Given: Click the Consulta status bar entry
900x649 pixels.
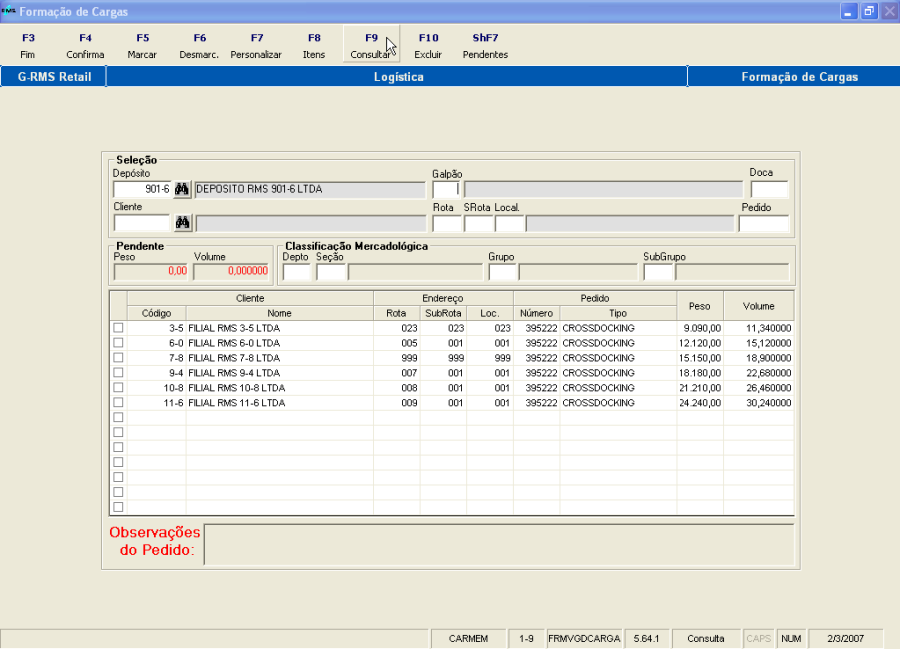Looking at the screenshot, I should (706, 639).
